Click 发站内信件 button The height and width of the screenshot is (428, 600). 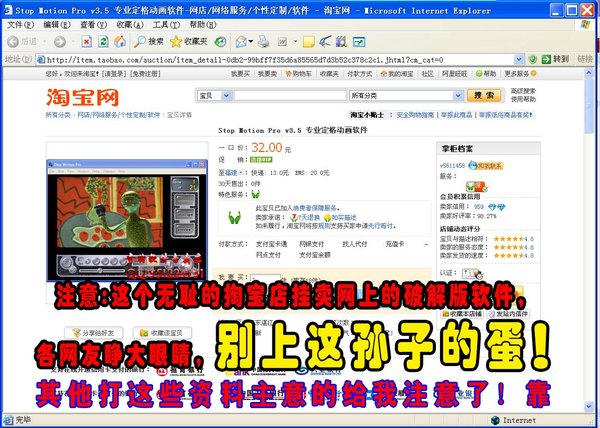(x=508, y=314)
